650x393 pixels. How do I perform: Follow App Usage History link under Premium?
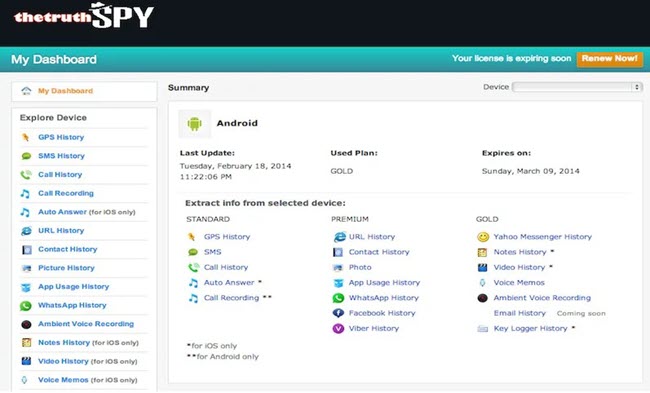(x=384, y=283)
